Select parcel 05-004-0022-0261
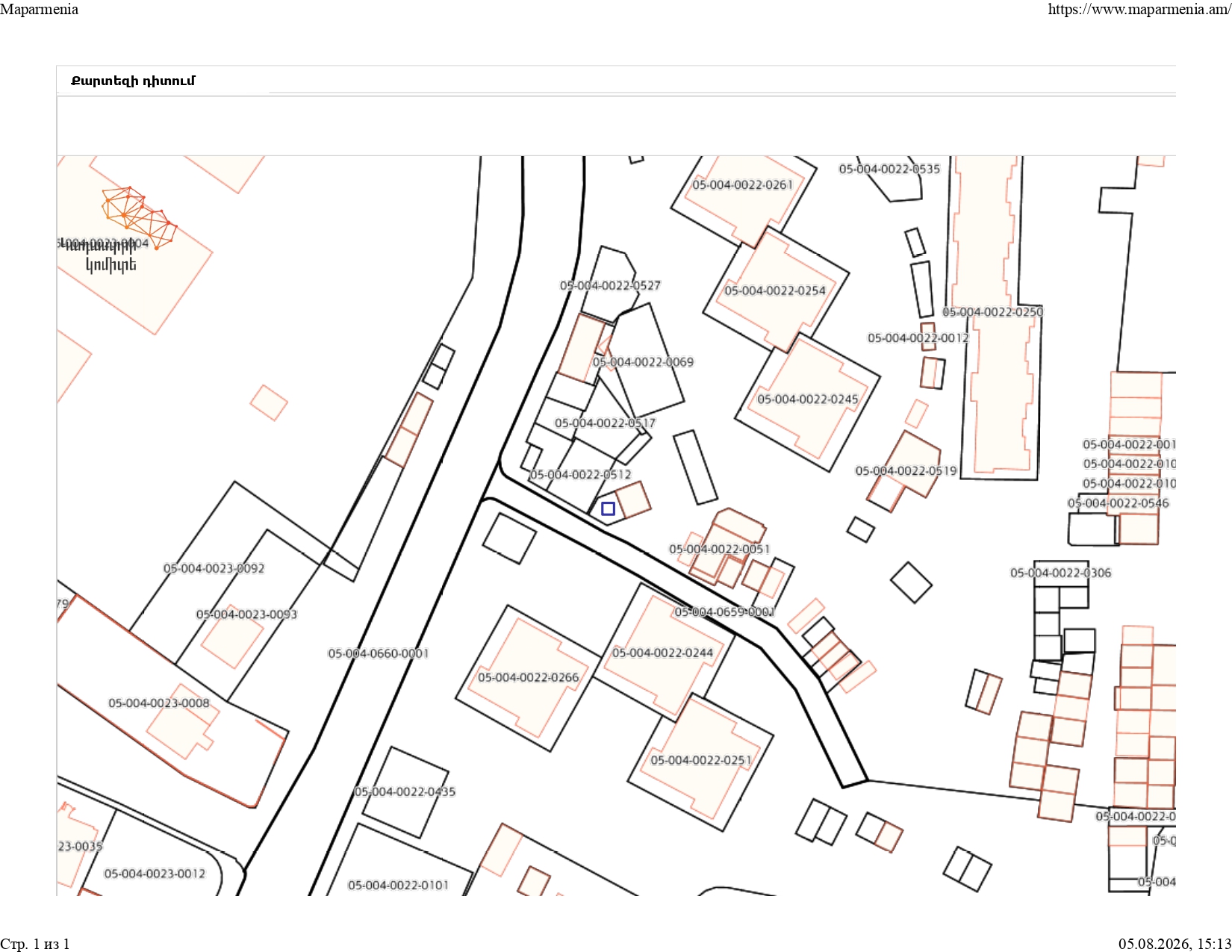 click(743, 184)
